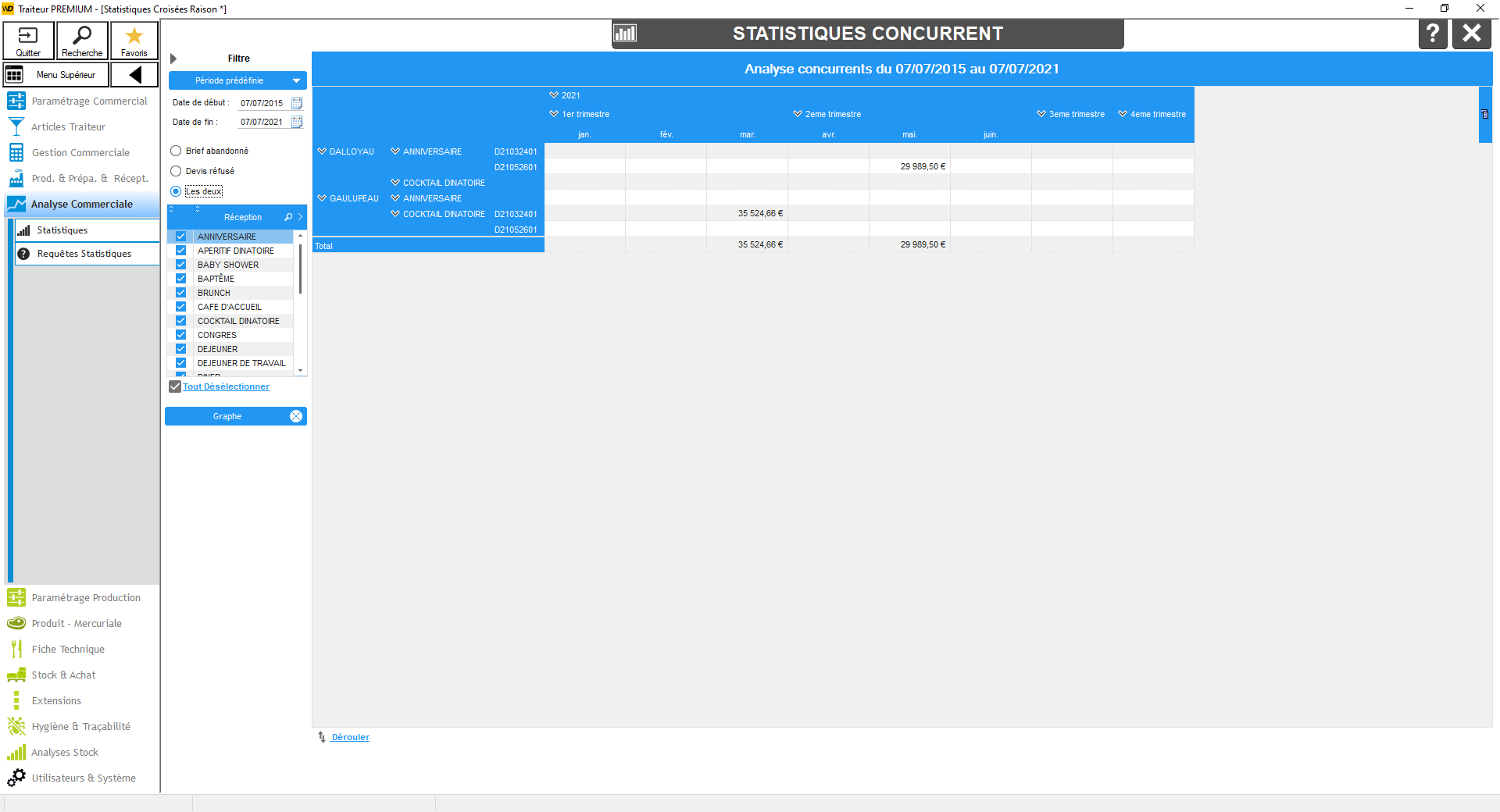1500x812 pixels.
Task: Open Stock & Achat icon
Action: (16, 675)
